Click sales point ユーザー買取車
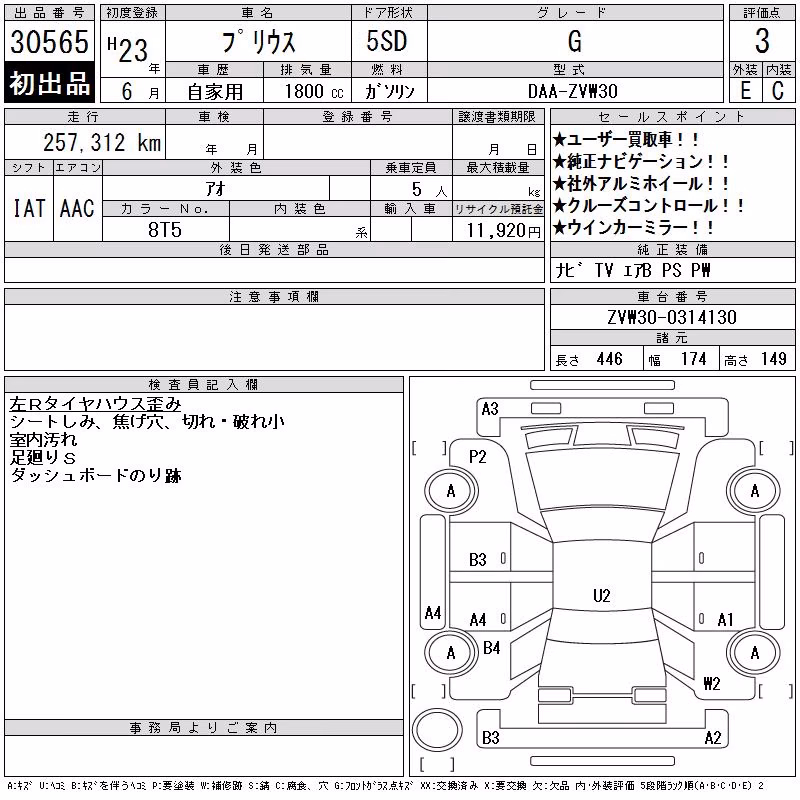800x800 pixels. (626, 140)
